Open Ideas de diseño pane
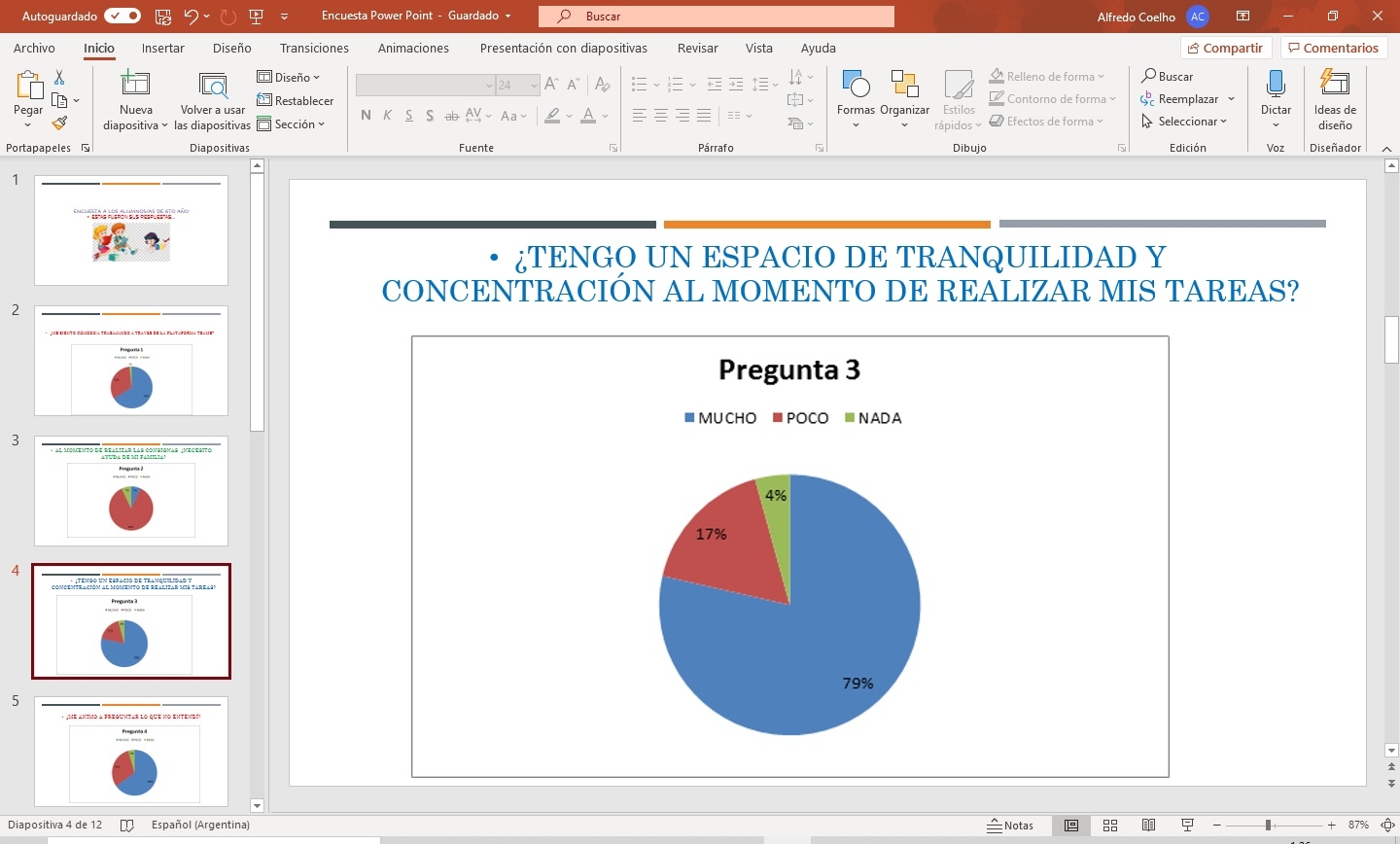This screenshot has width=1400, height=844. [x=1335, y=100]
